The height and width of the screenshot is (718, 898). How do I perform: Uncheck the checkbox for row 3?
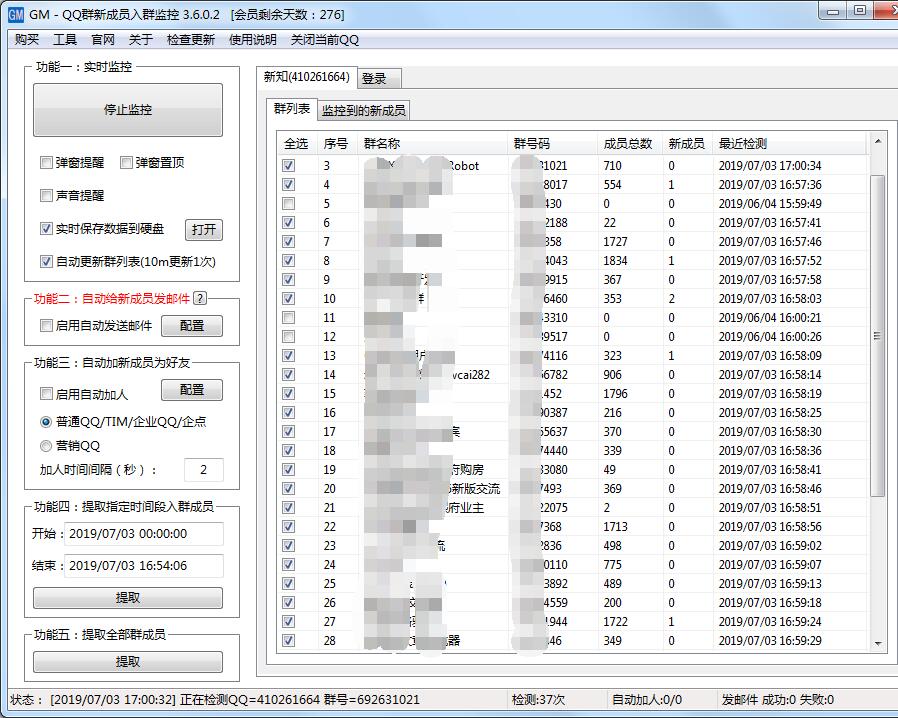289,165
